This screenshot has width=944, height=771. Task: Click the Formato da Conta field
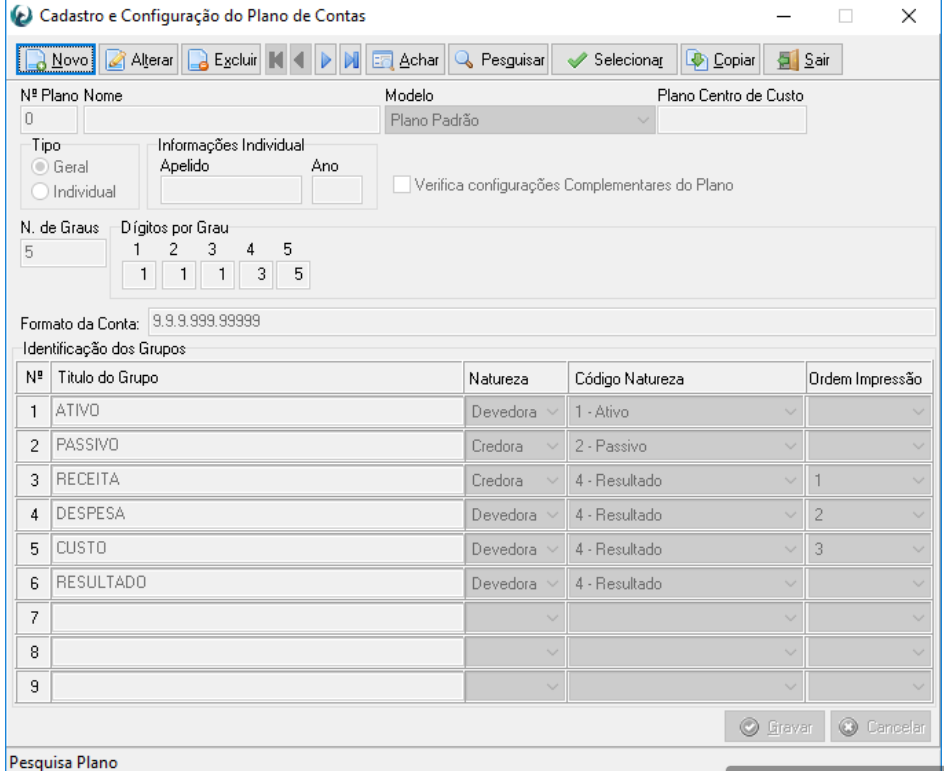click(541, 321)
